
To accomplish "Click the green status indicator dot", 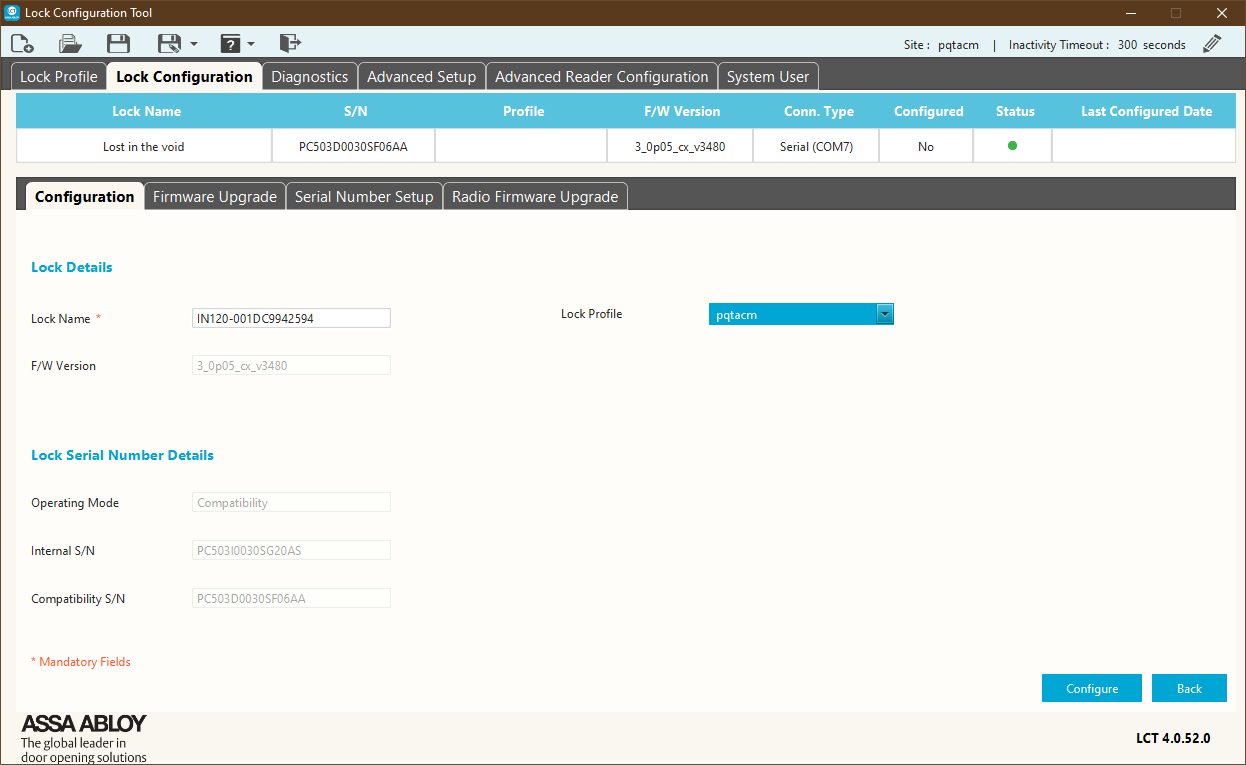I will point(1012,146).
